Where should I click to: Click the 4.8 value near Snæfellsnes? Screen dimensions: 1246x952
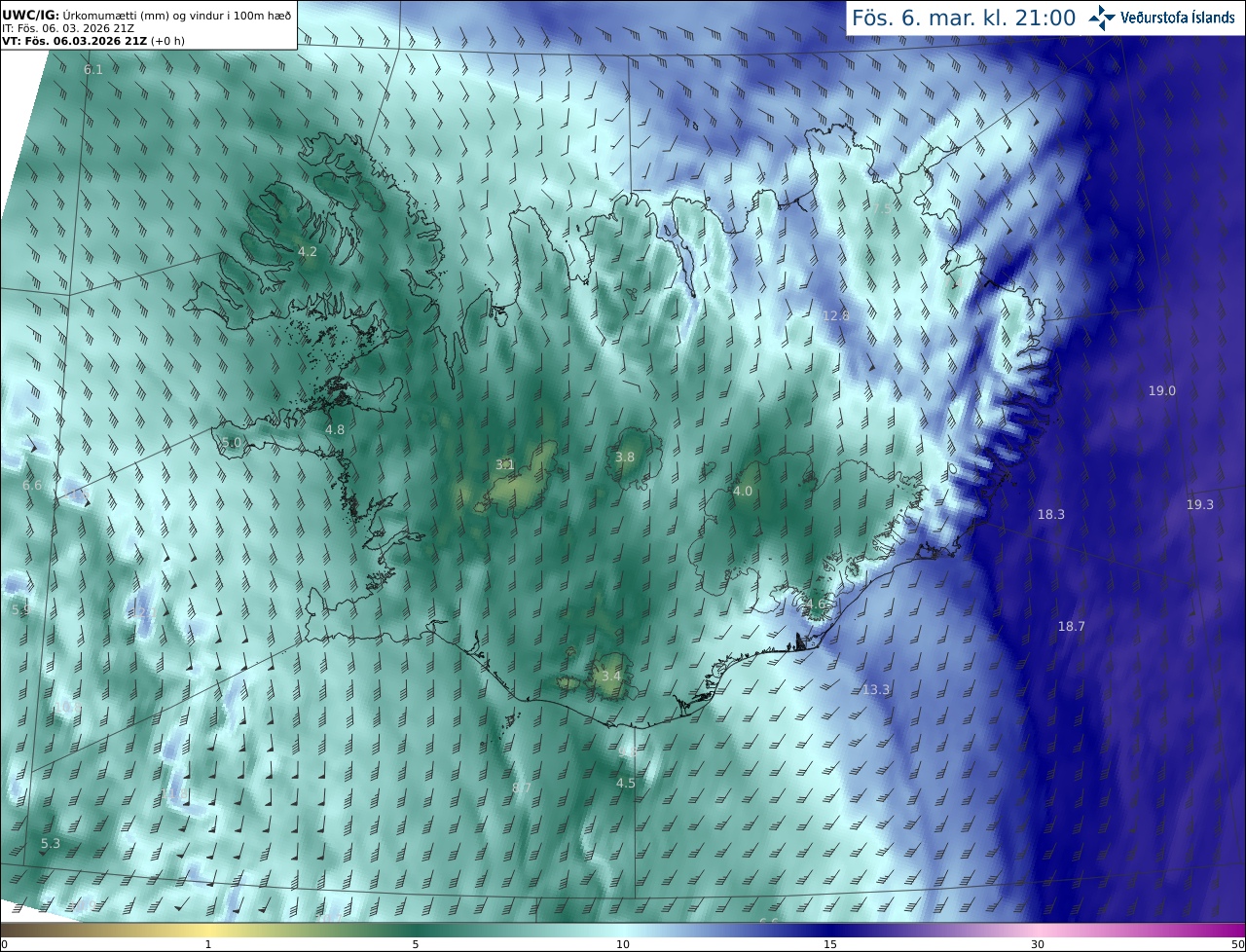pyautogui.click(x=335, y=429)
